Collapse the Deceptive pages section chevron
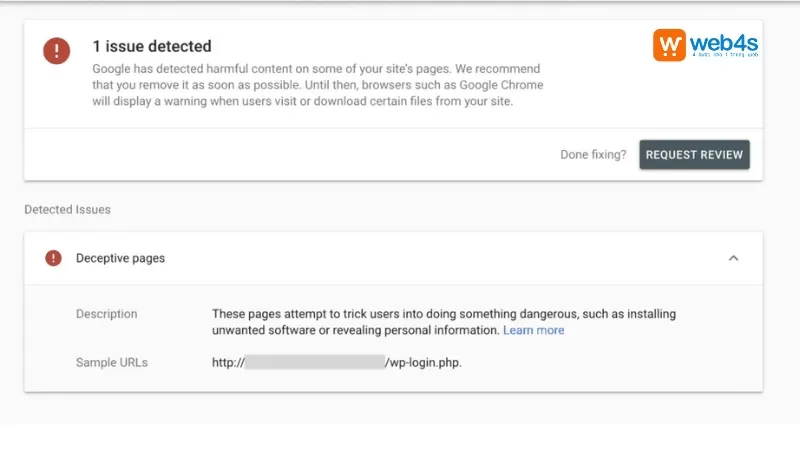 point(733,258)
